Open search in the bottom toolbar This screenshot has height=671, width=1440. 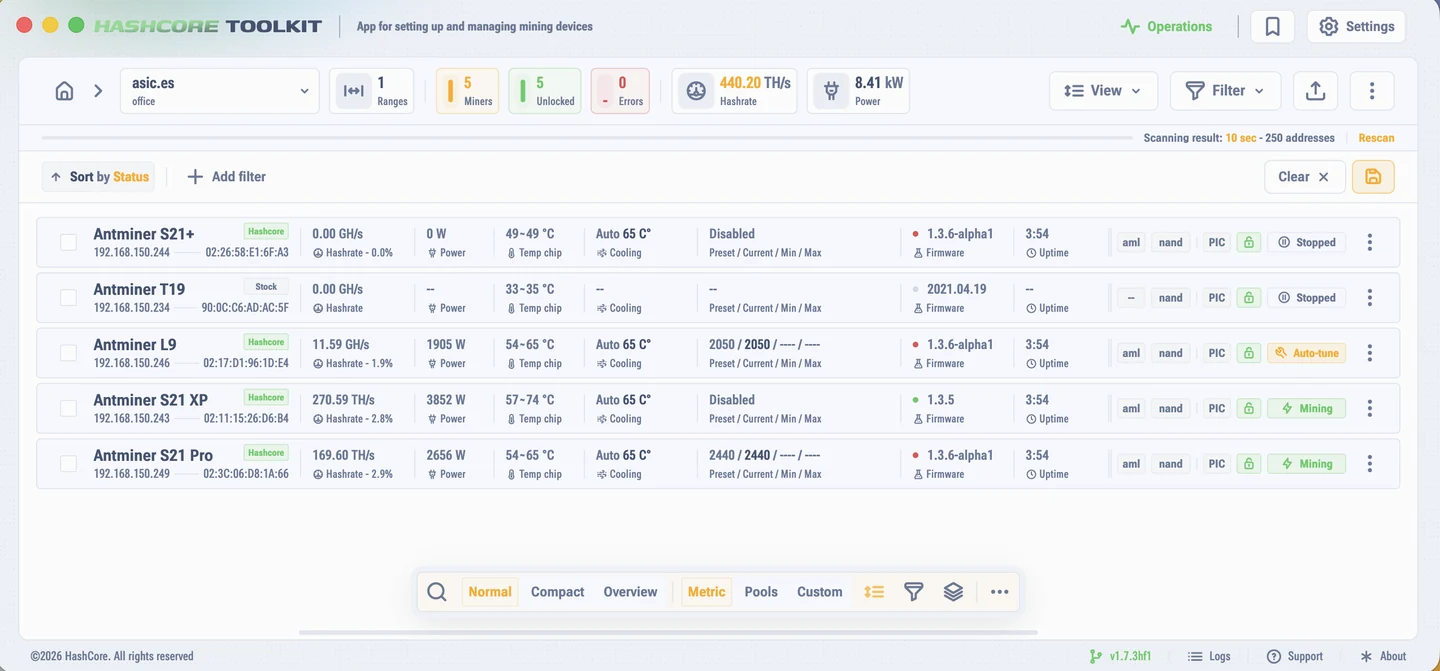point(437,592)
